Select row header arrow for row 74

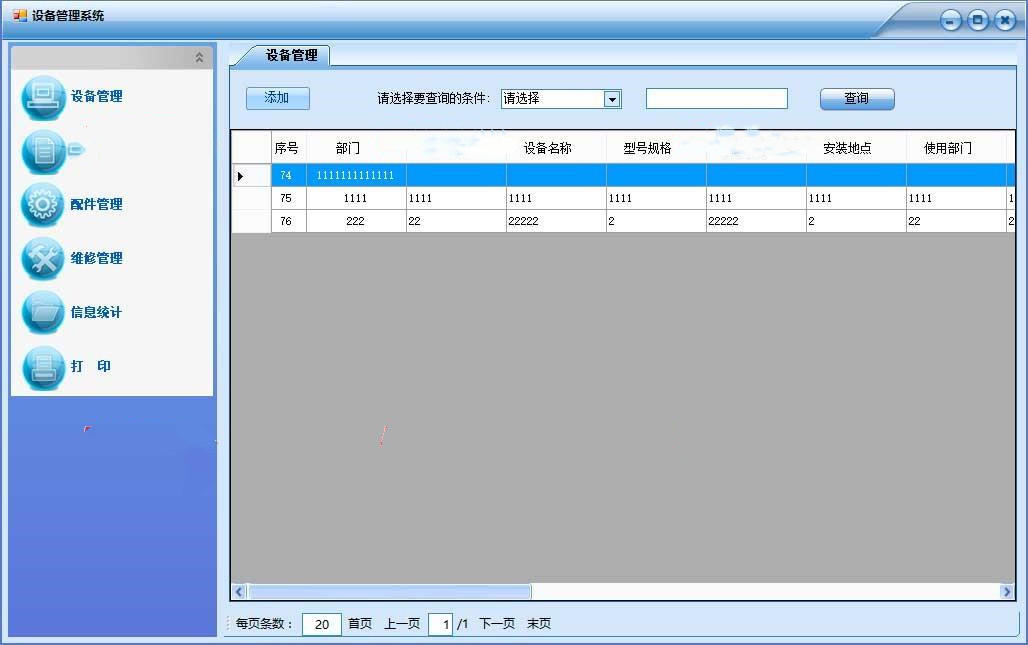[252, 176]
